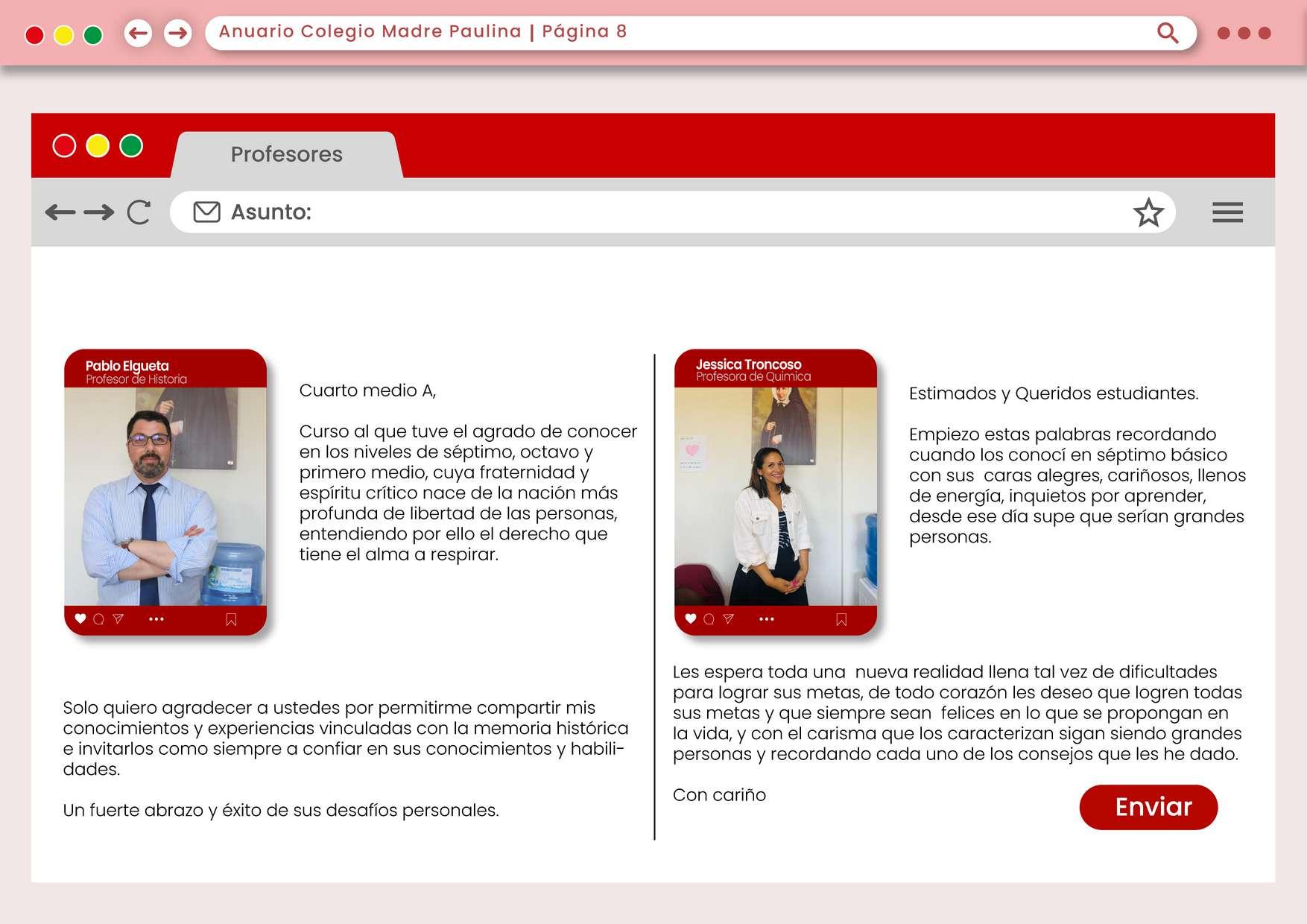Screen dimensions: 1307x924
Task: Like Jessica Troncoso's card with the heart
Action: click(x=691, y=618)
